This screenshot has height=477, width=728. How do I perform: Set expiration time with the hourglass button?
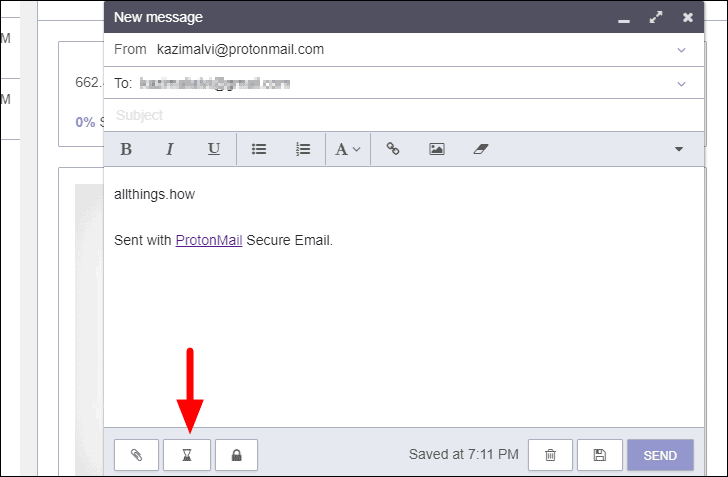click(187, 455)
